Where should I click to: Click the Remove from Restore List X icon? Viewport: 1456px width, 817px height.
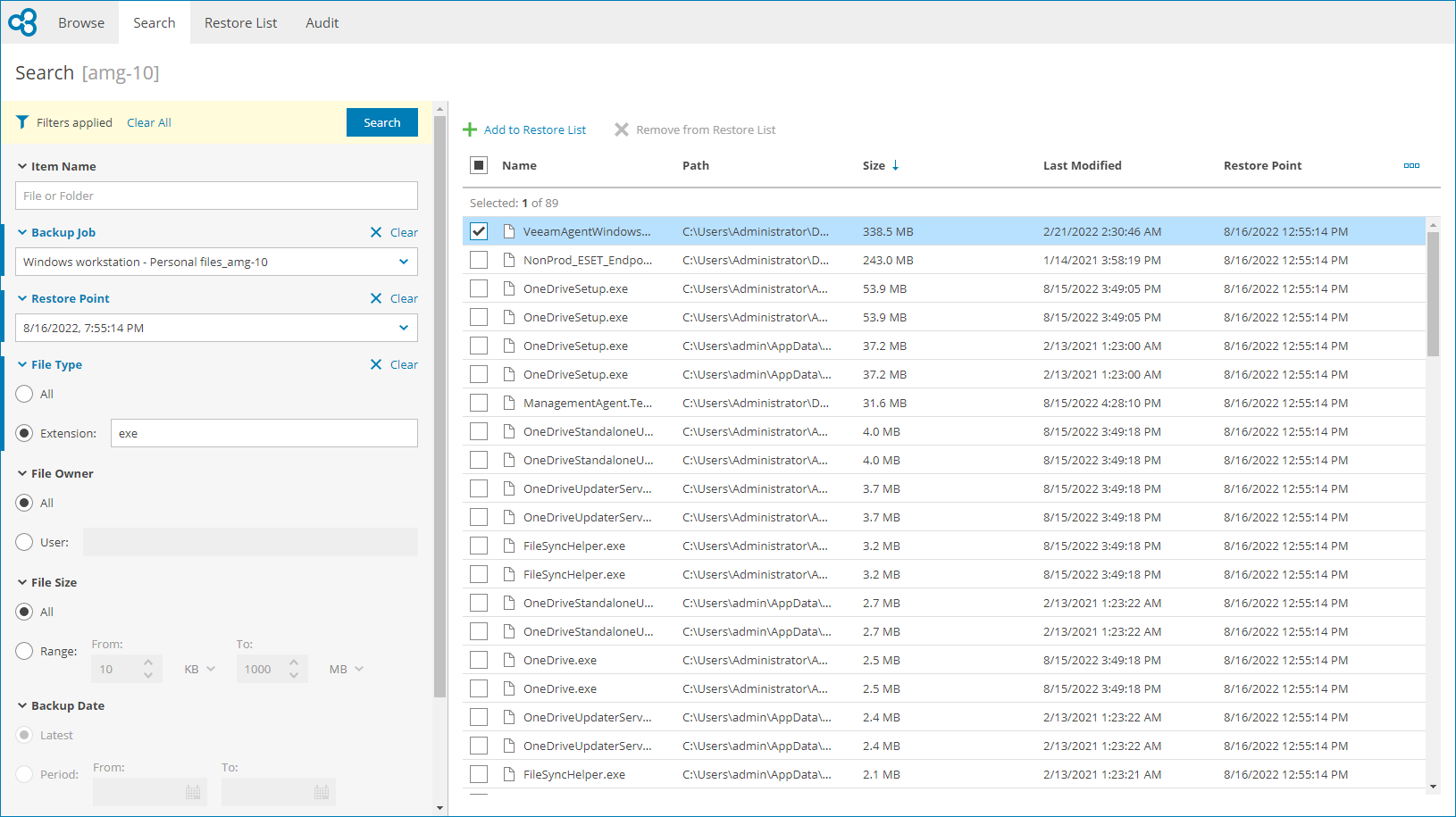click(622, 129)
